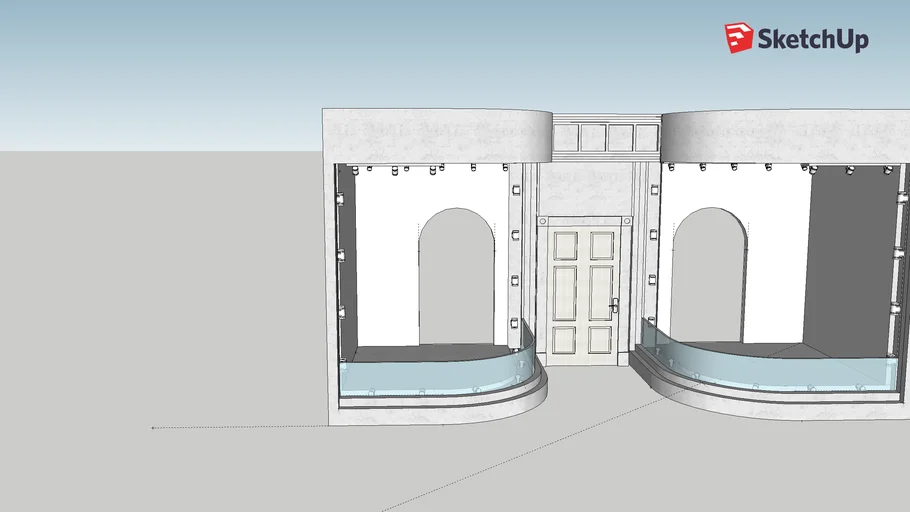Select the rightmost transom pane above the door
The image size is (910, 512).
[648, 135]
